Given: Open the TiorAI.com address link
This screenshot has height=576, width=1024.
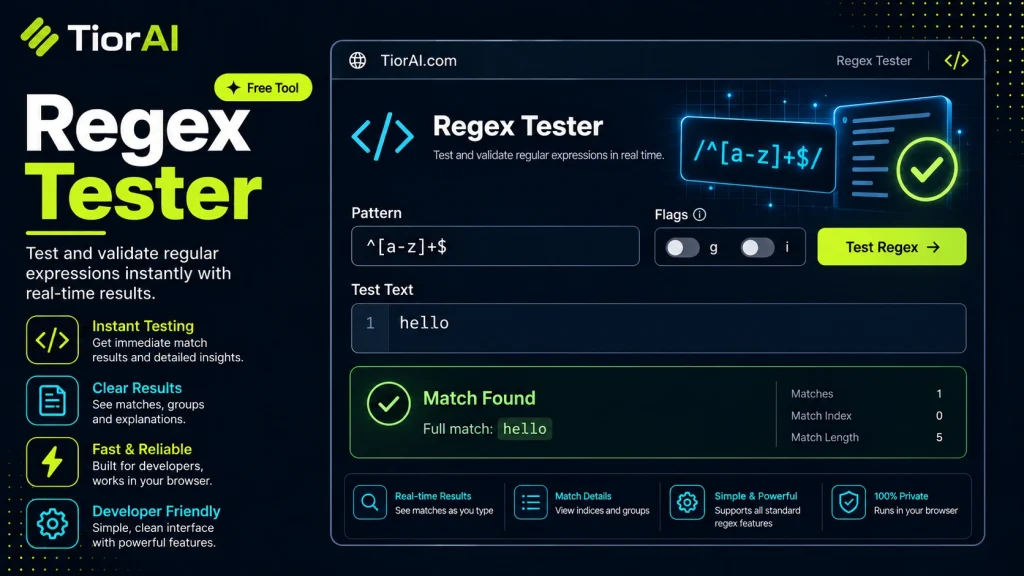Looking at the screenshot, I should pos(419,61).
